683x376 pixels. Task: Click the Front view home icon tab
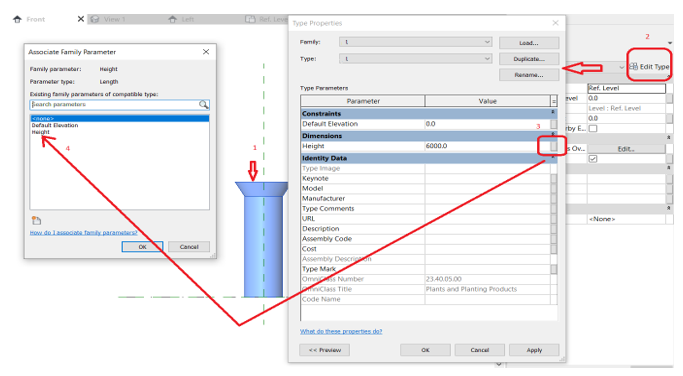pyautogui.click(x=17, y=19)
